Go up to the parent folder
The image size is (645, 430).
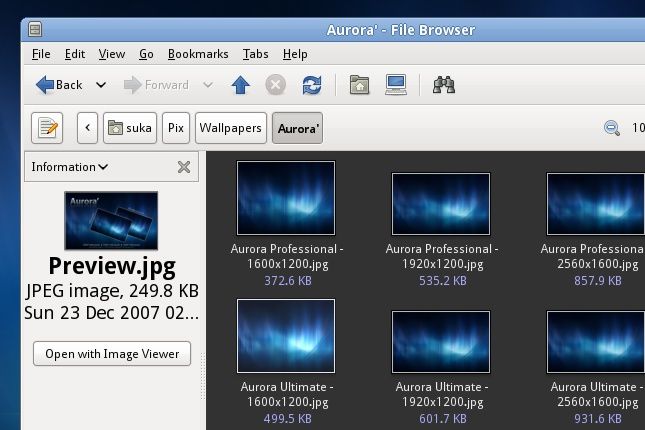[x=241, y=85]
